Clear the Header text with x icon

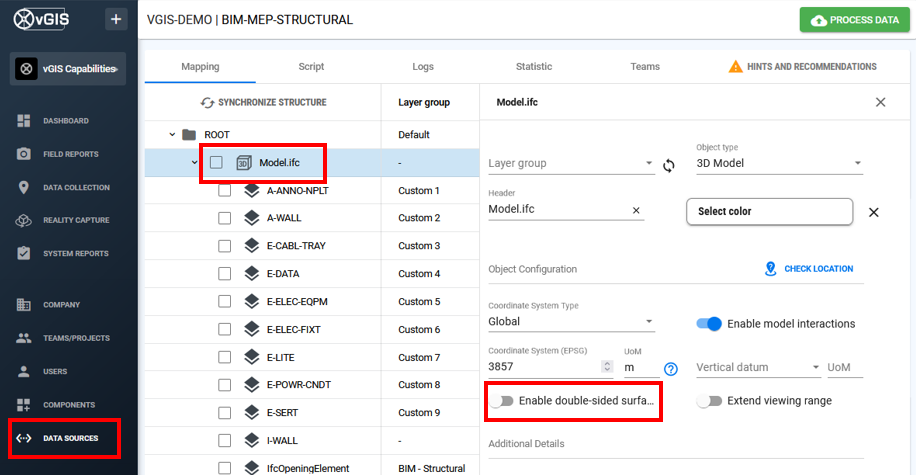[x=636, y=210]
